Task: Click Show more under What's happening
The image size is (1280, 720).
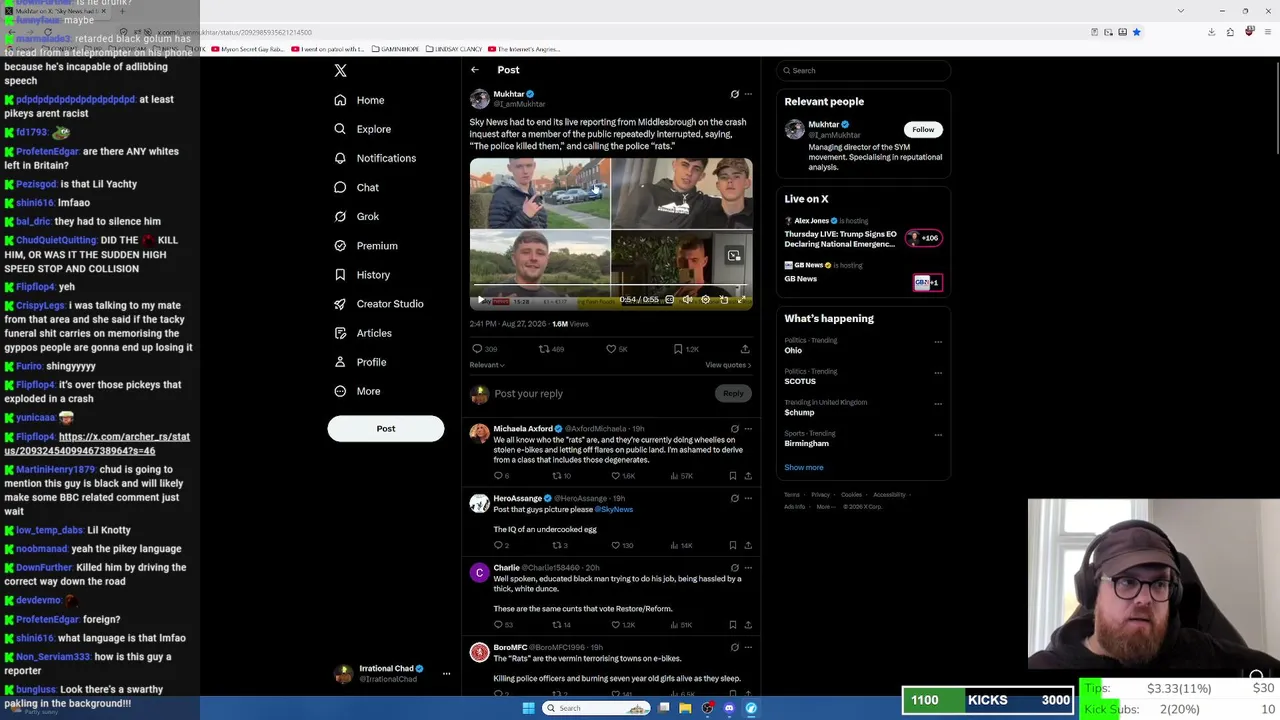Action: tap(804, 467)
